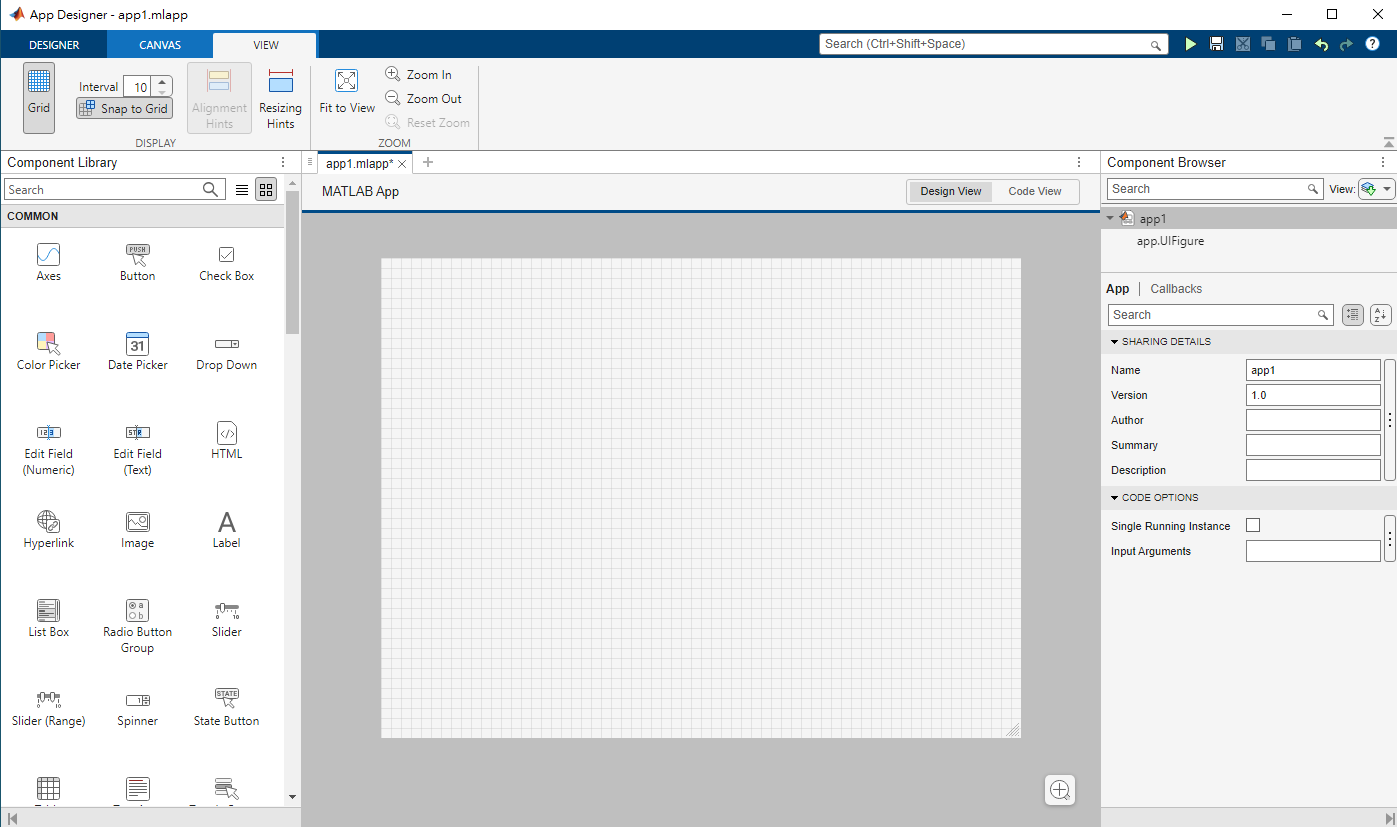
Task: Close the app1.mlapp tab
Action: point(402,163)
